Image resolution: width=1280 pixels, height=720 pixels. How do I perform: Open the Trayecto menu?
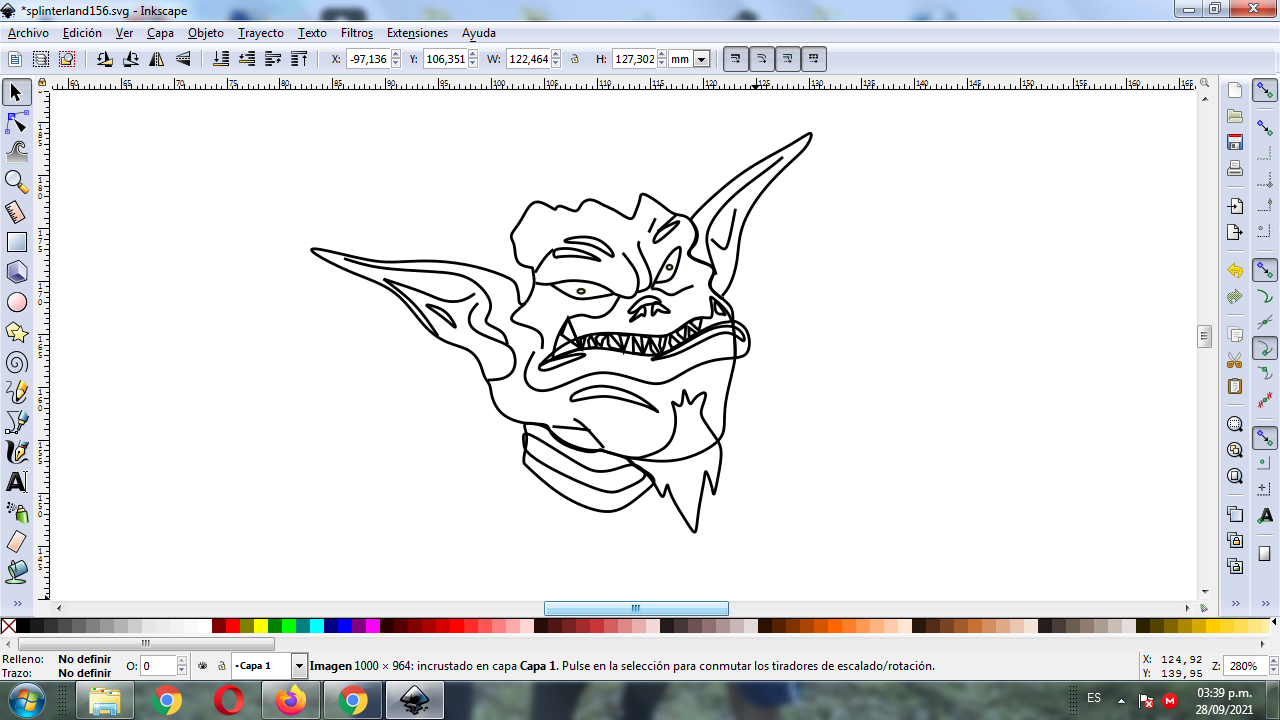point(261,33)
